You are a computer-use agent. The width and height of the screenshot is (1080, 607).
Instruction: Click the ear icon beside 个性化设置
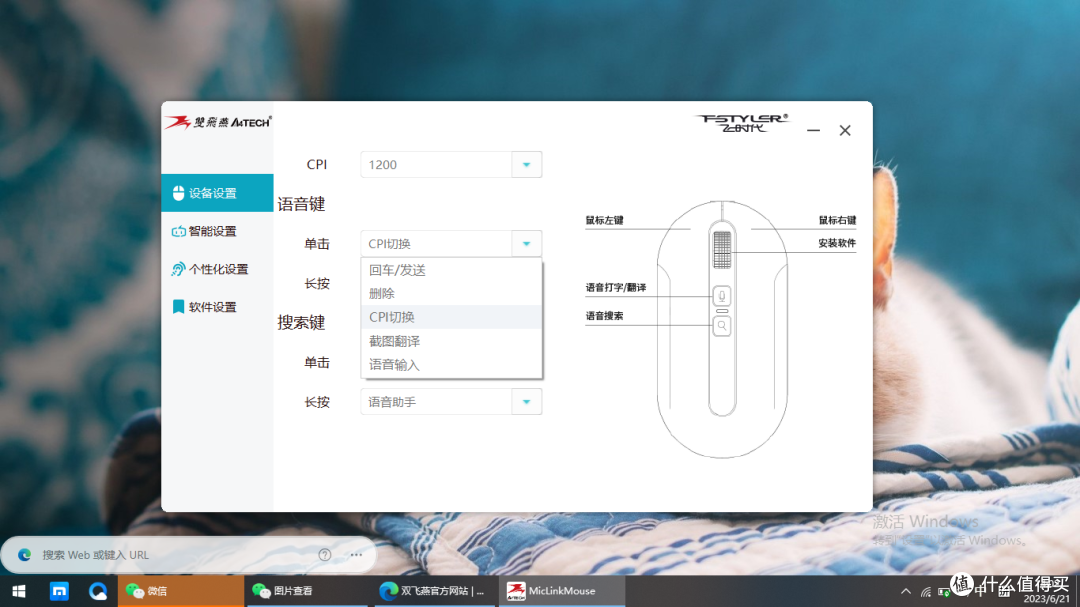click(178, 269)
